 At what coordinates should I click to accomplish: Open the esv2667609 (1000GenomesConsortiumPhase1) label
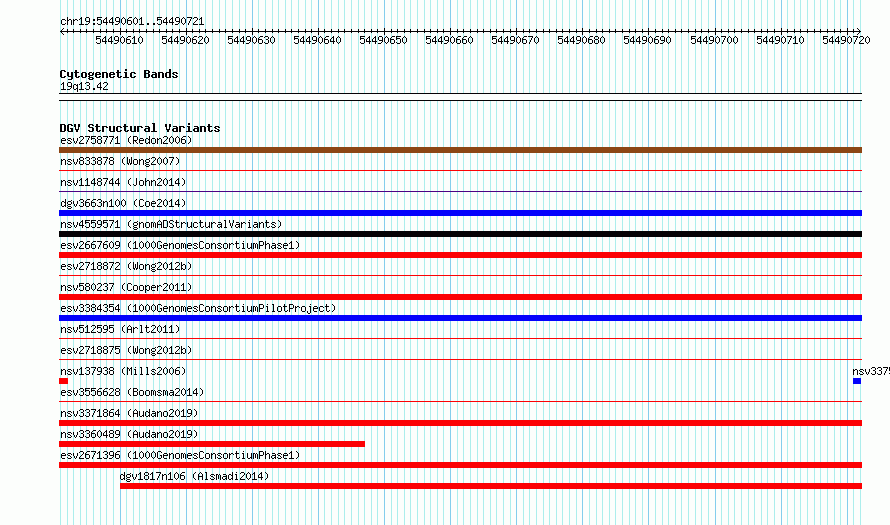click(180, 245)
